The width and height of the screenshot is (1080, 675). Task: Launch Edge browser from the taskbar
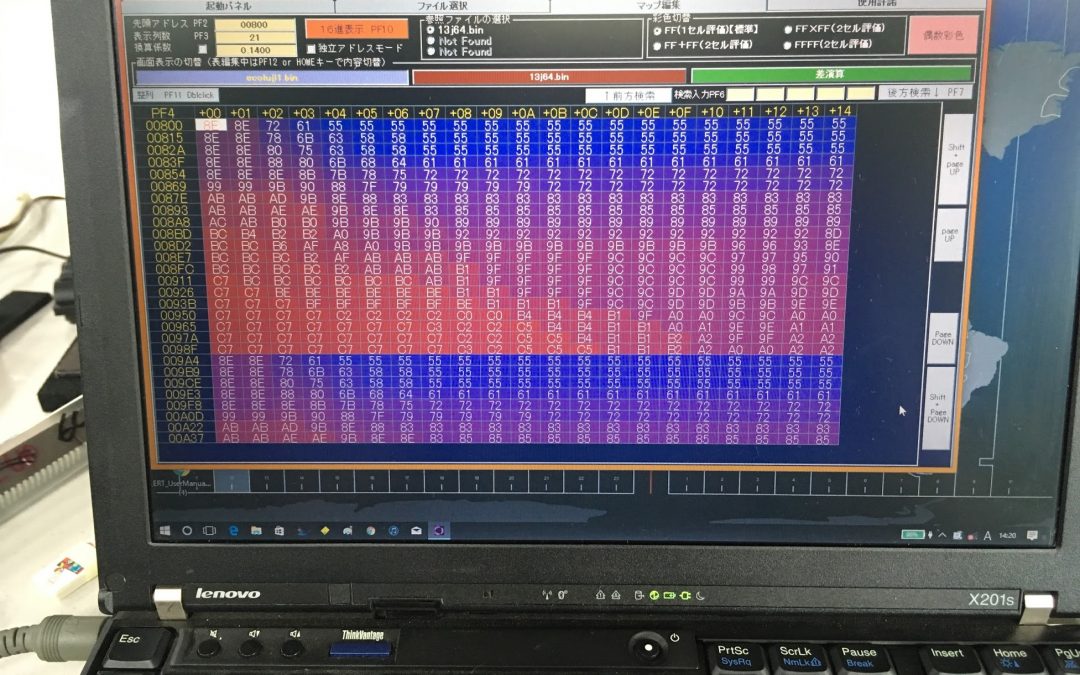[x=233, y=531]
